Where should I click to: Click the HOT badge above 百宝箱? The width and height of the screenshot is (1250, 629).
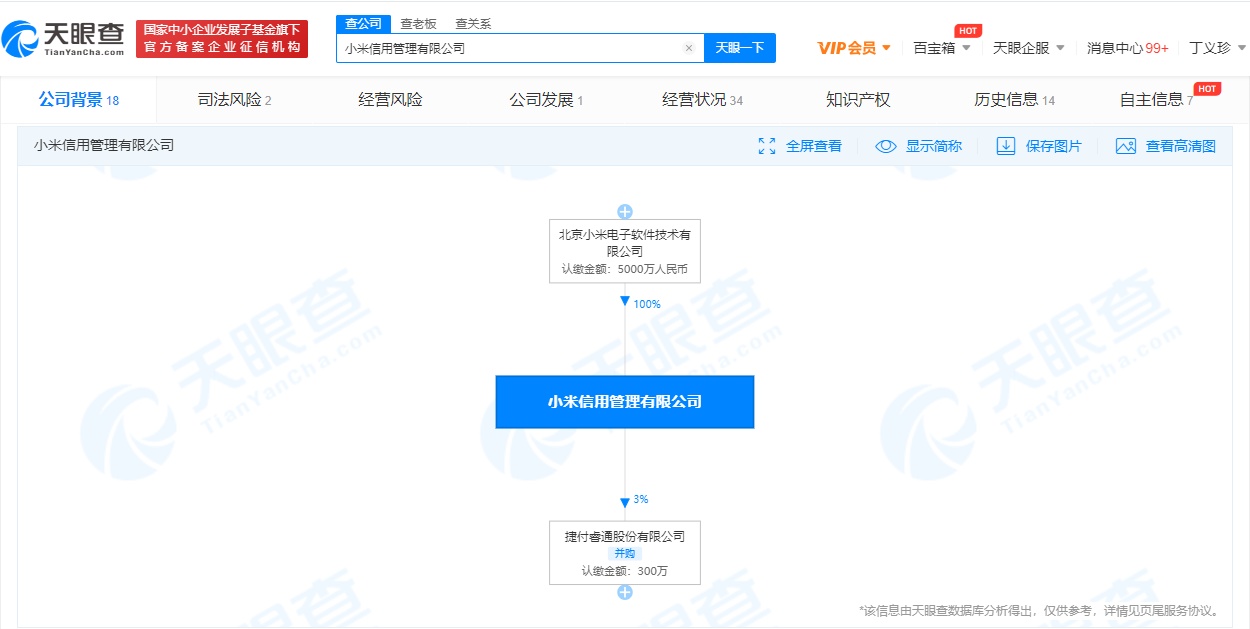(968, 31)
